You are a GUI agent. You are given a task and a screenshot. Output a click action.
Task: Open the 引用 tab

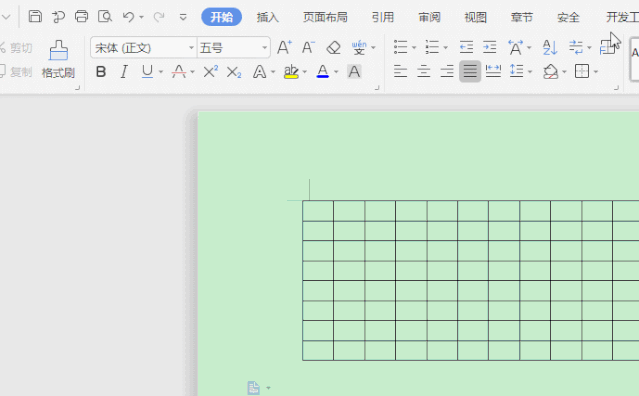pos(383,17)
